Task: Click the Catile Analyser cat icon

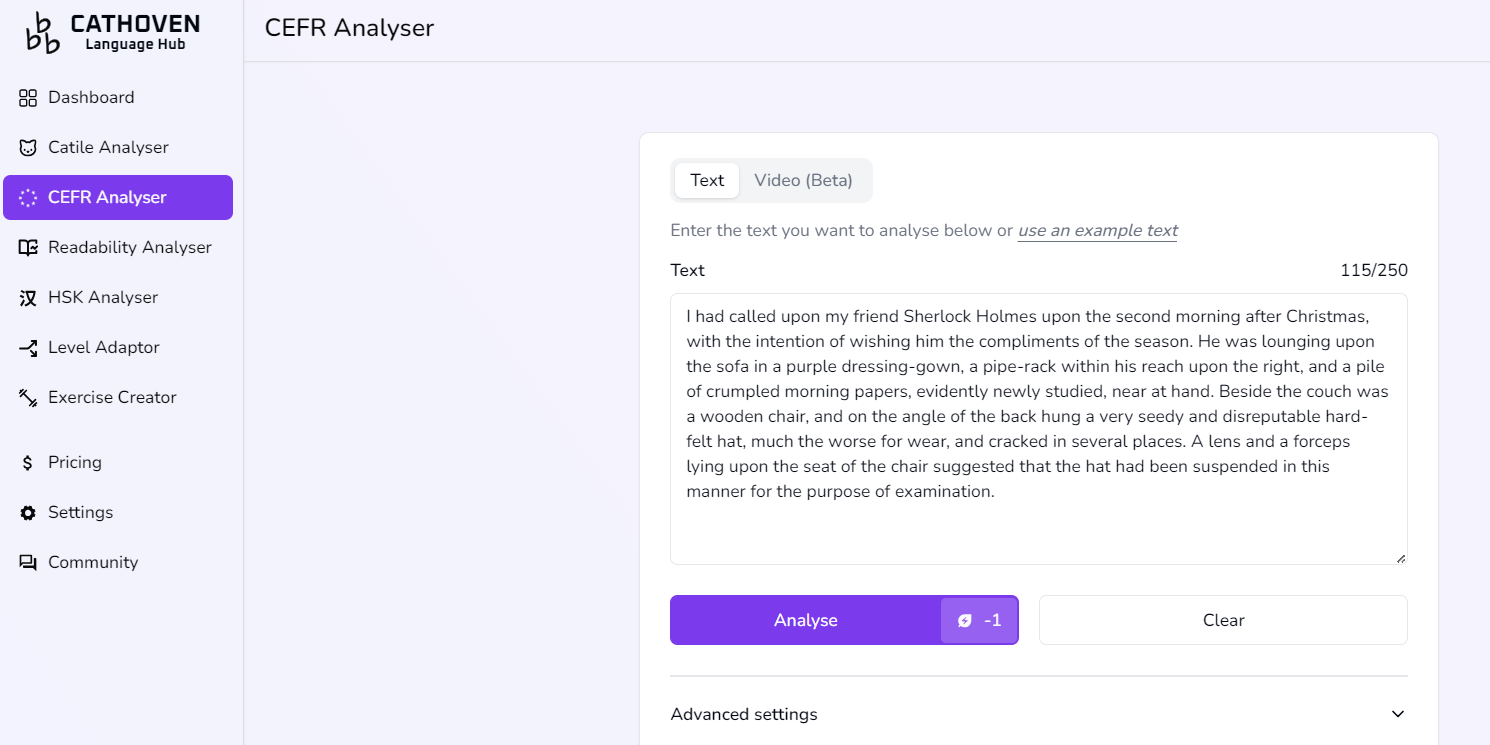Action: tap(28, 148)
